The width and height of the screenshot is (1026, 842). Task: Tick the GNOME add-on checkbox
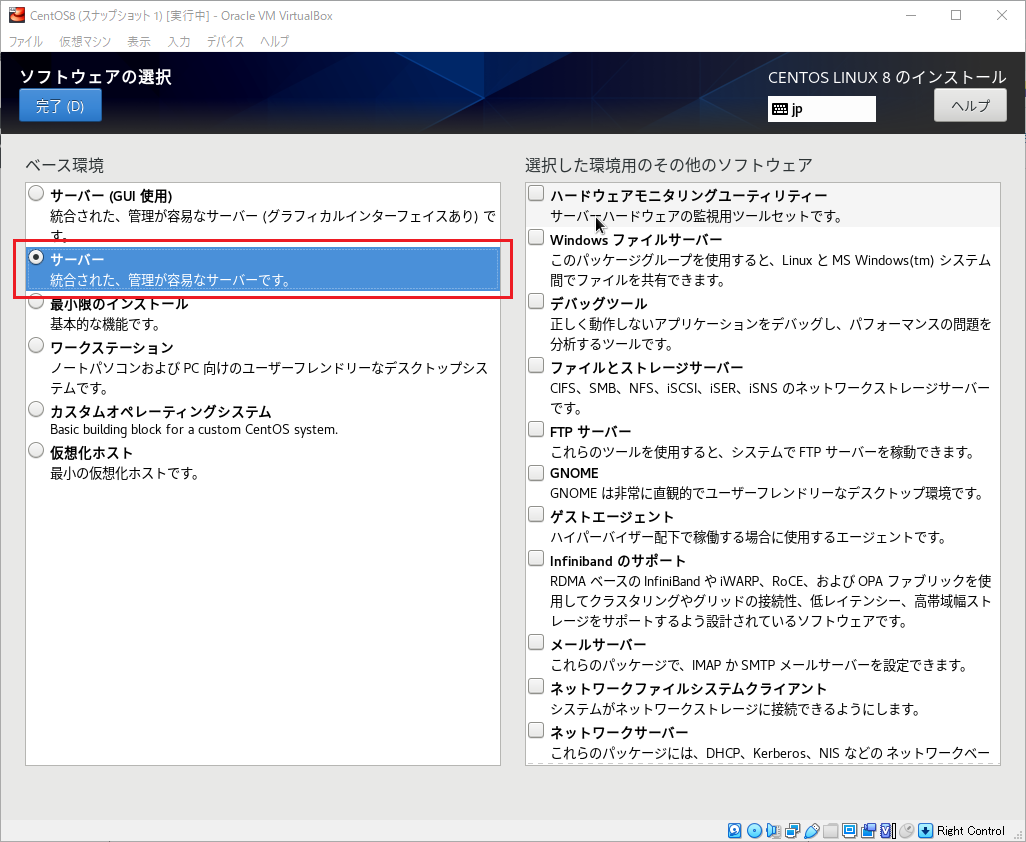(536, 472)
